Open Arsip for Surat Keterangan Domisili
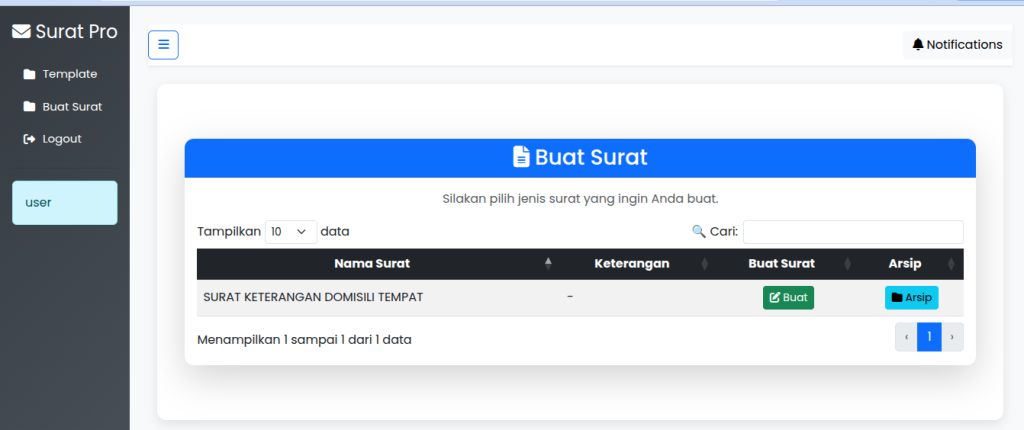Viewport: 1024px width, 430px height. [x=911, y=297]
